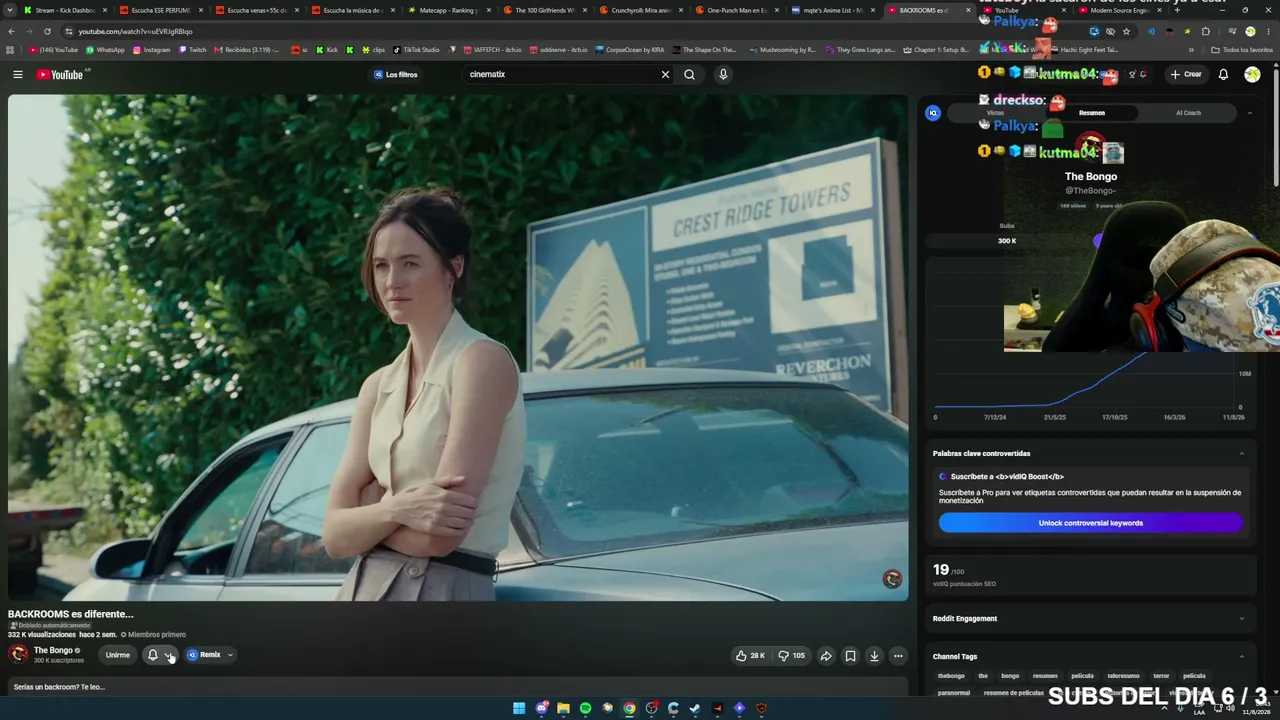
Task: Click the magnifier search button
Action: (x=689, y=74)
